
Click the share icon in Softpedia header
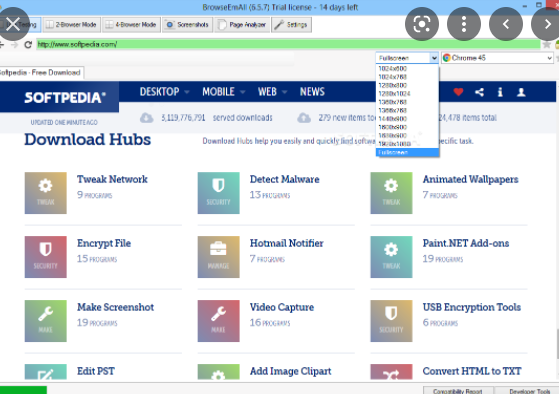pos(479,92)
